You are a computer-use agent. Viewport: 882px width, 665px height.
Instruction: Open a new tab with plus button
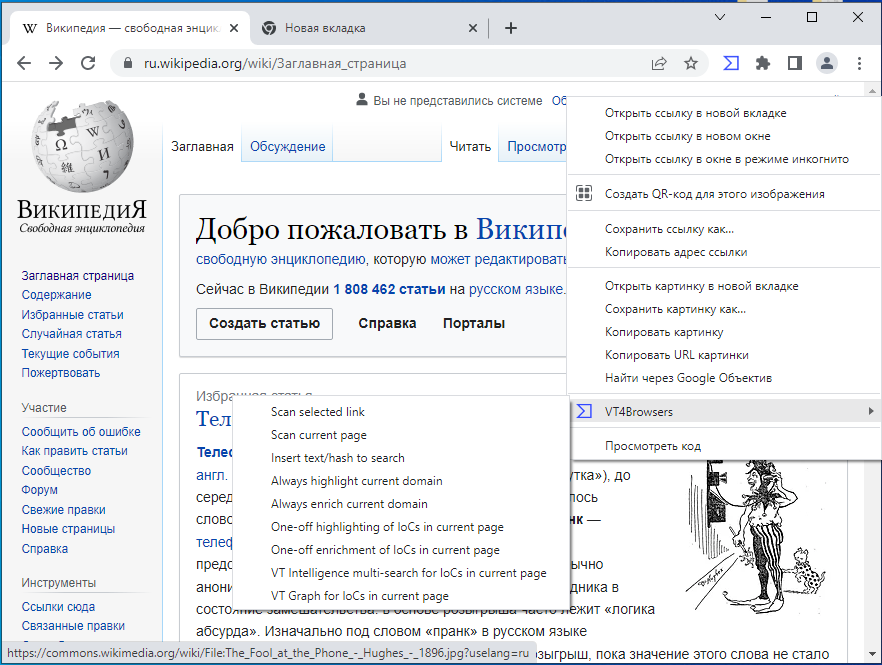point(511,28)
